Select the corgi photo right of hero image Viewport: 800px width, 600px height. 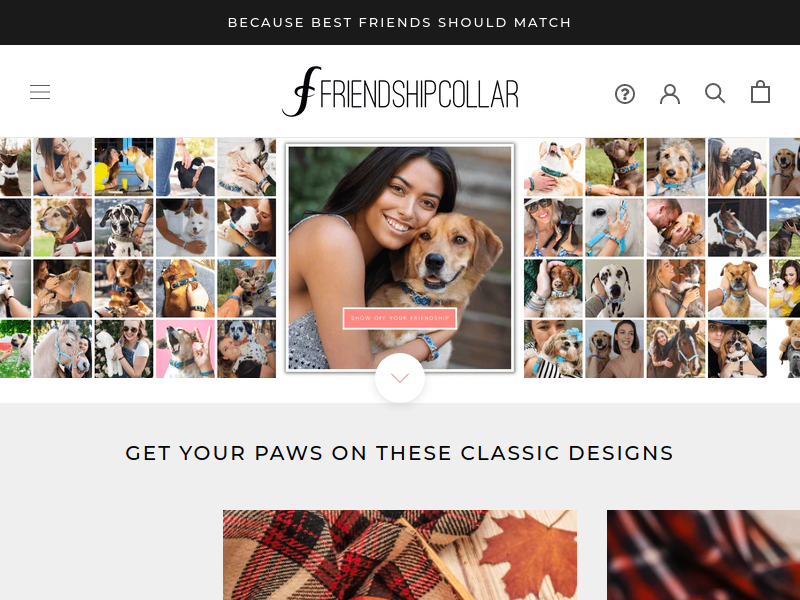pos(553,167)
